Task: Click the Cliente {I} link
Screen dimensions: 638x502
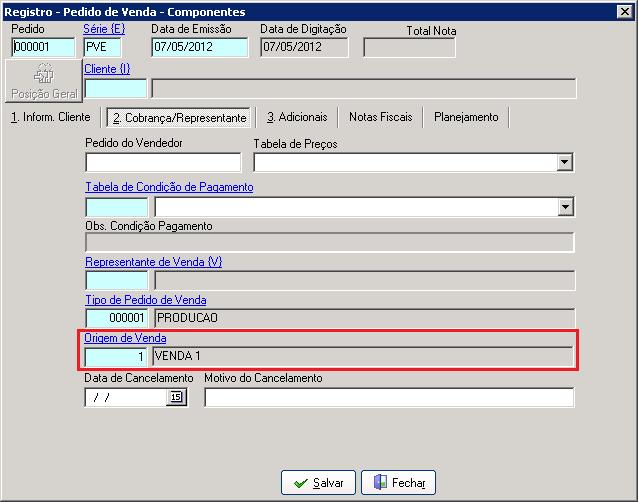Action: click(x=107, y=69)
